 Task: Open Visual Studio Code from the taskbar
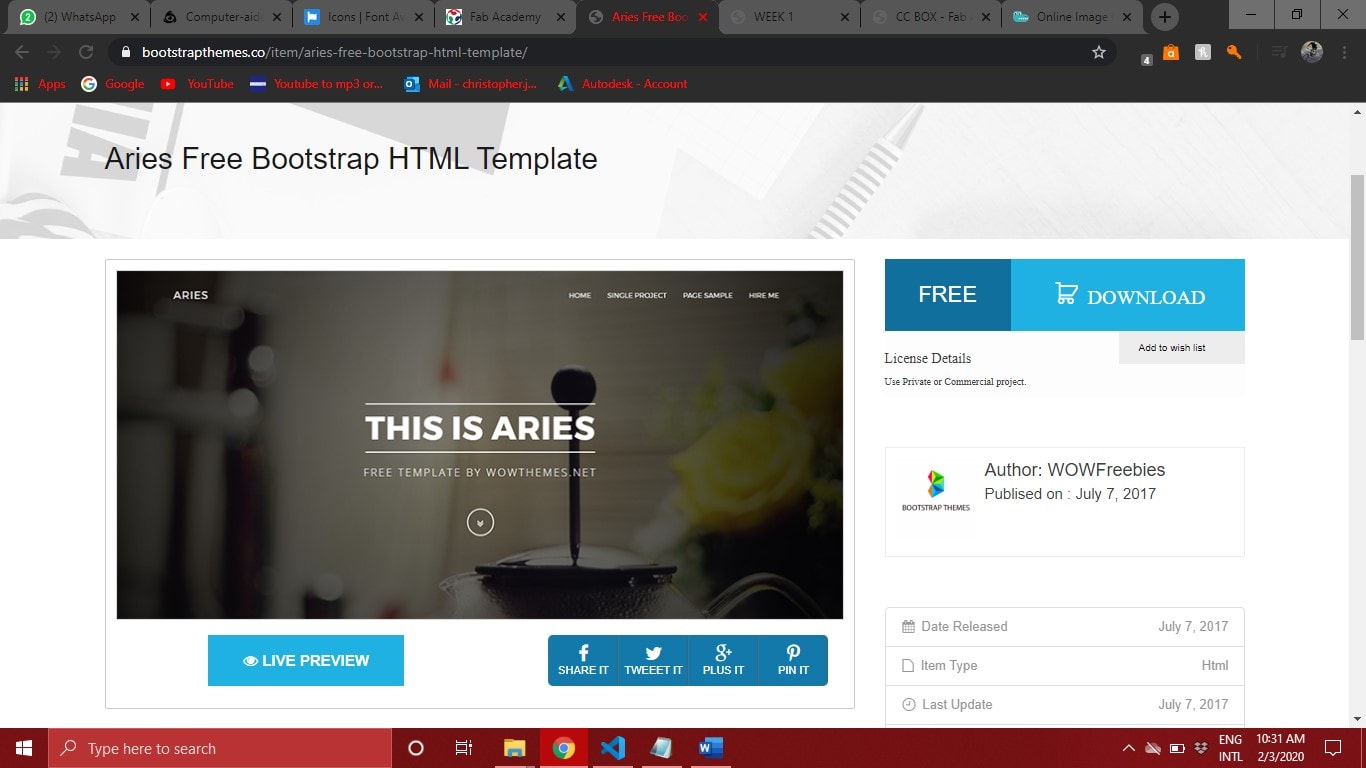click(613, 748)
